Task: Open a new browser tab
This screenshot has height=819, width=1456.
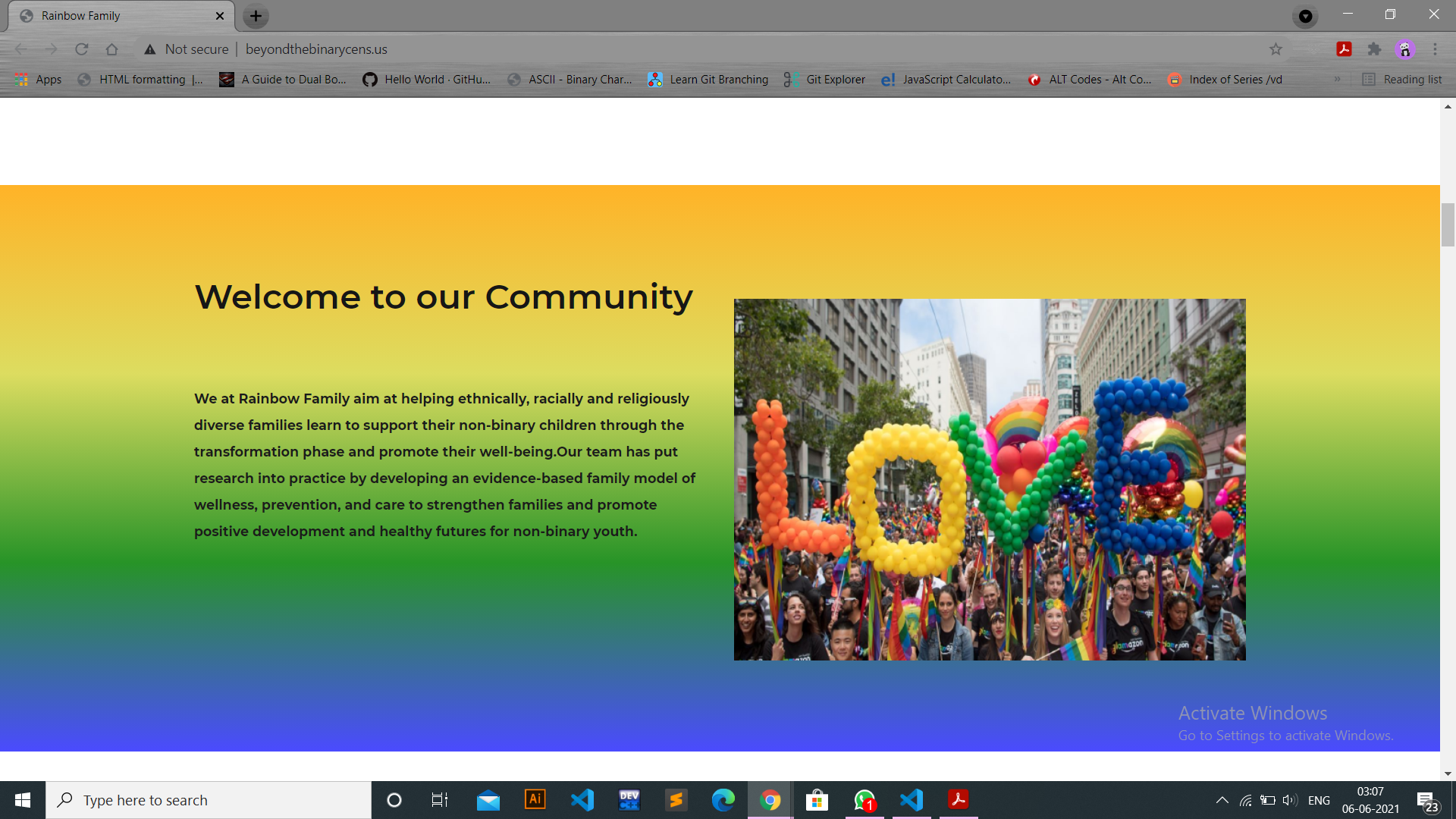Action: [256, 16]
